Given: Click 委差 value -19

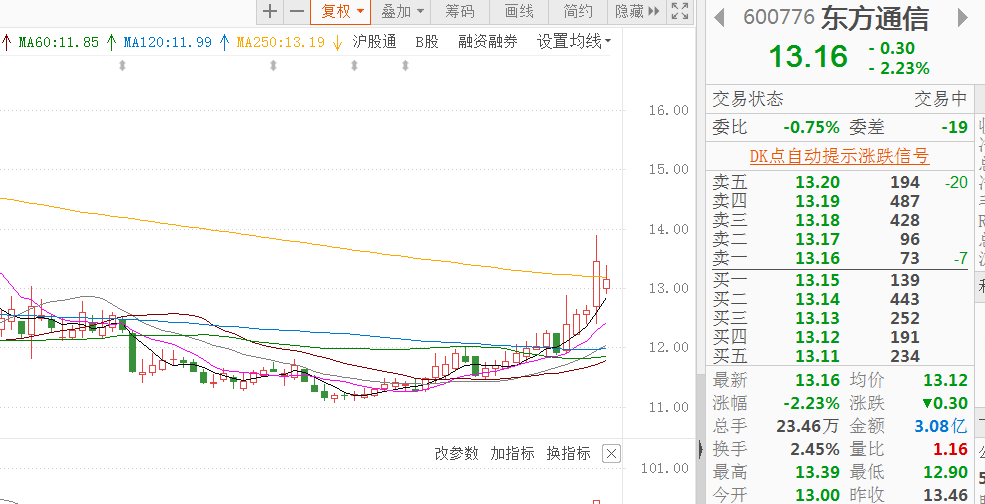Looking at the screenshot, I should point(954,128).
